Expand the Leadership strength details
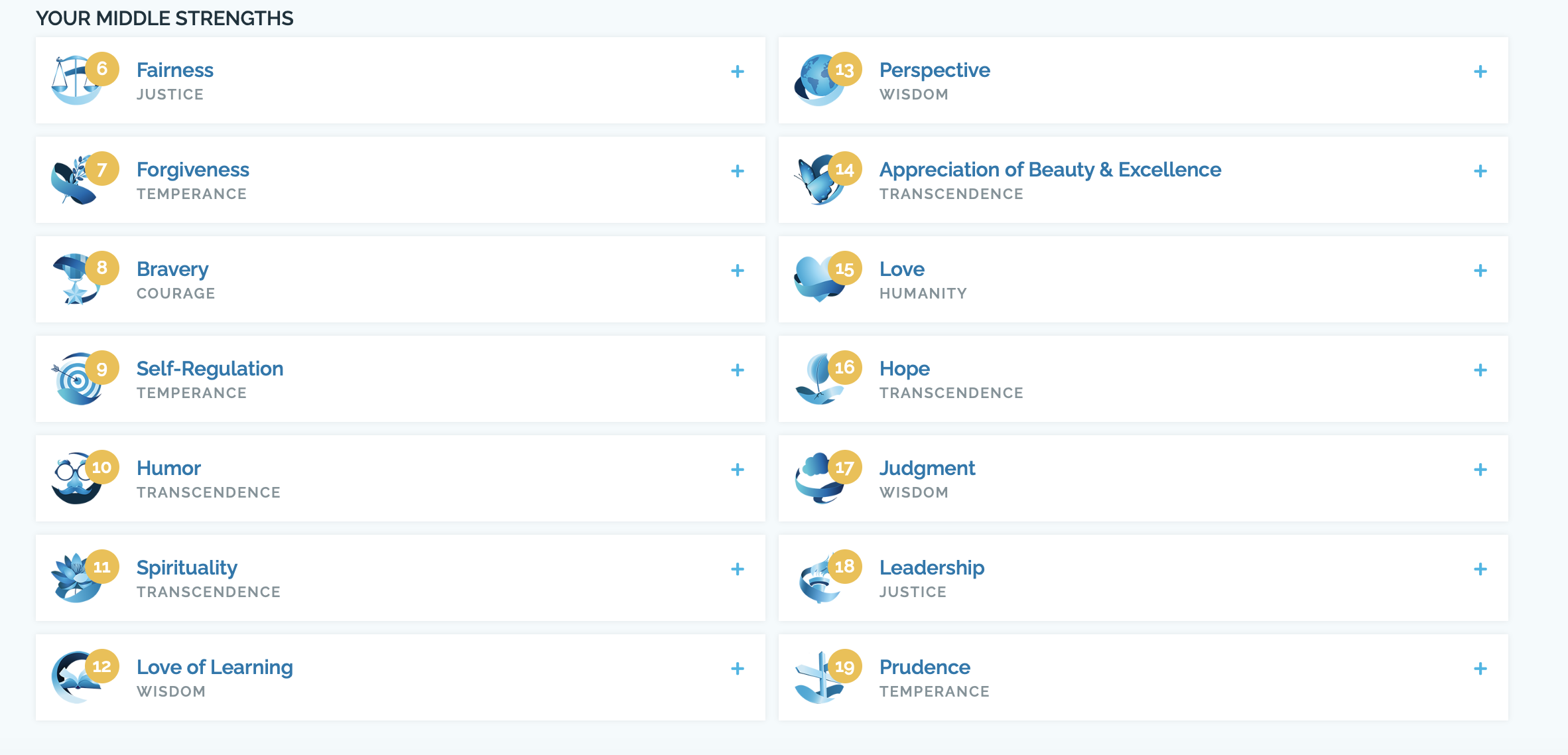The width and height of the screenshot is (1568, 755). (x=1480, y=569)
